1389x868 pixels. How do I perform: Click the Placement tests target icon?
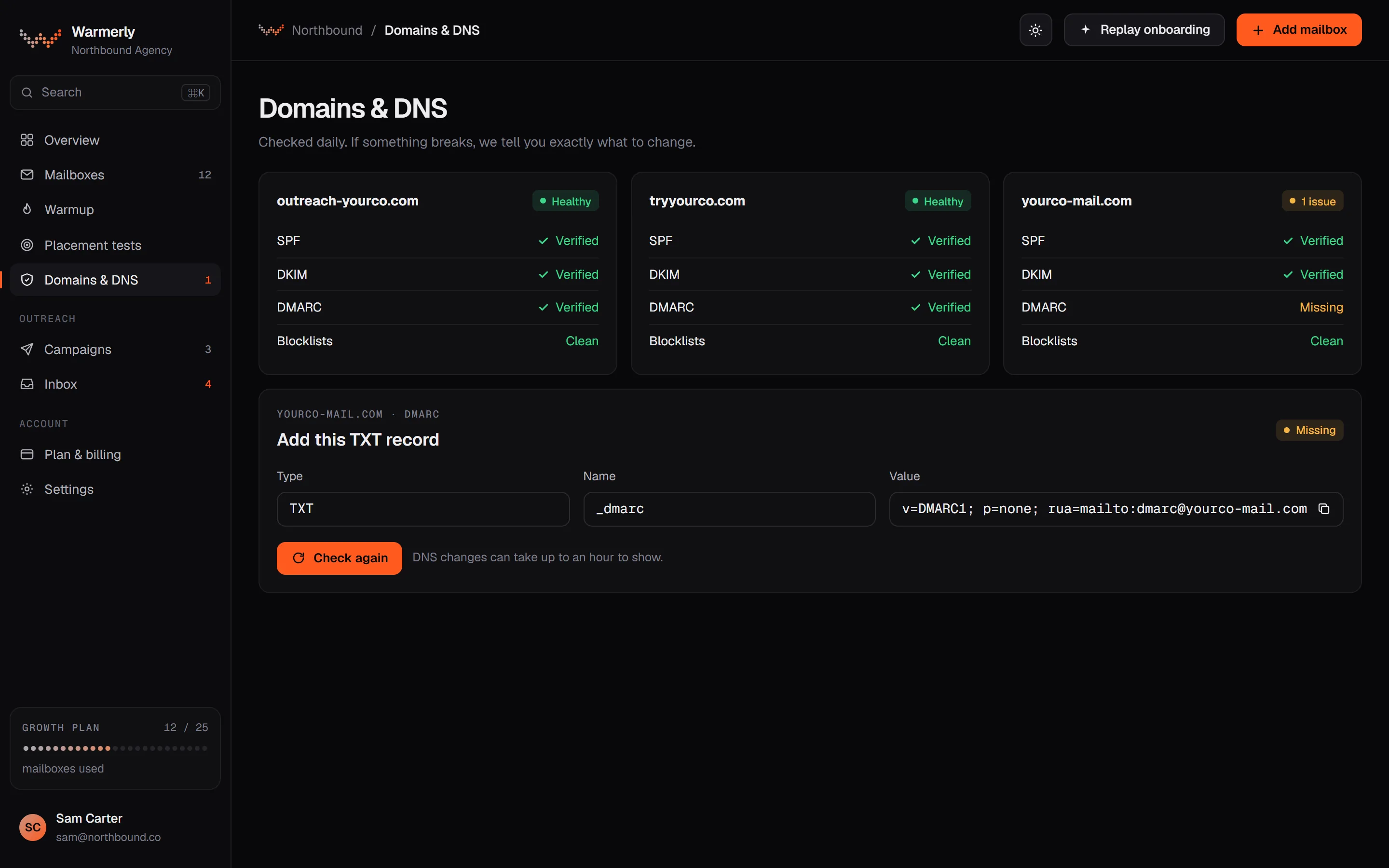point(27,245)
